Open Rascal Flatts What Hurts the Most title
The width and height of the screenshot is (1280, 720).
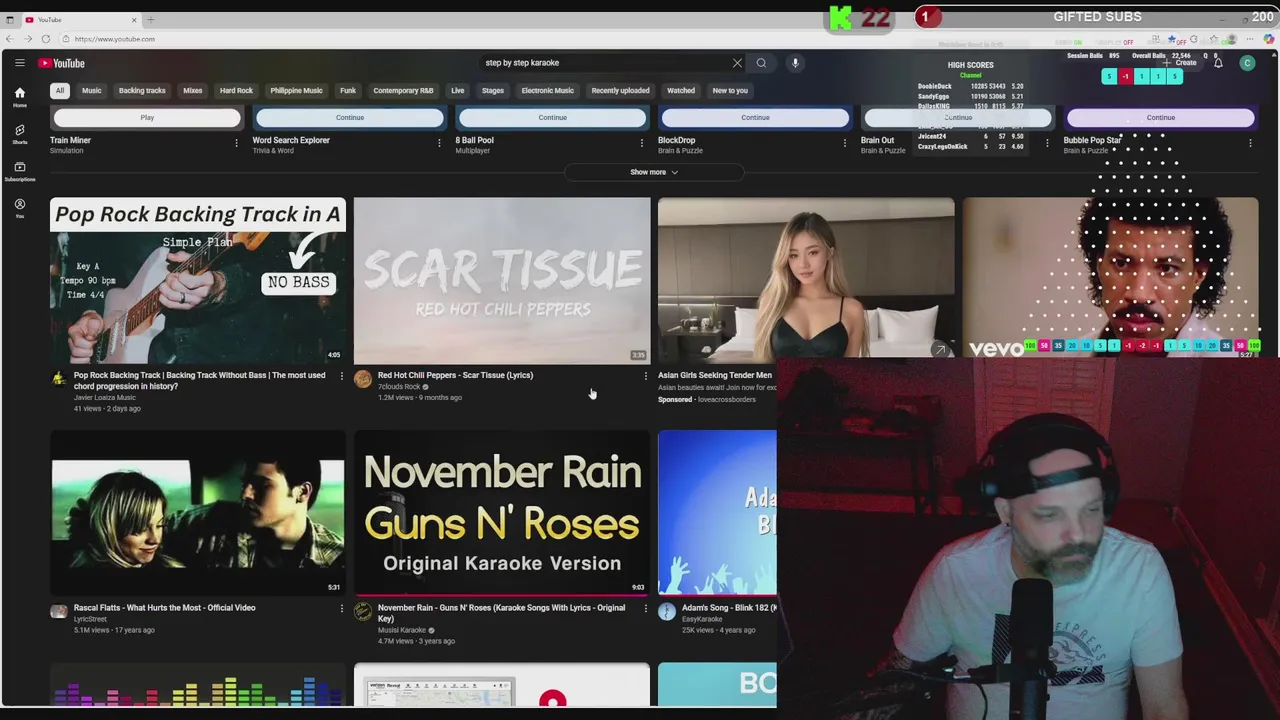164,608
